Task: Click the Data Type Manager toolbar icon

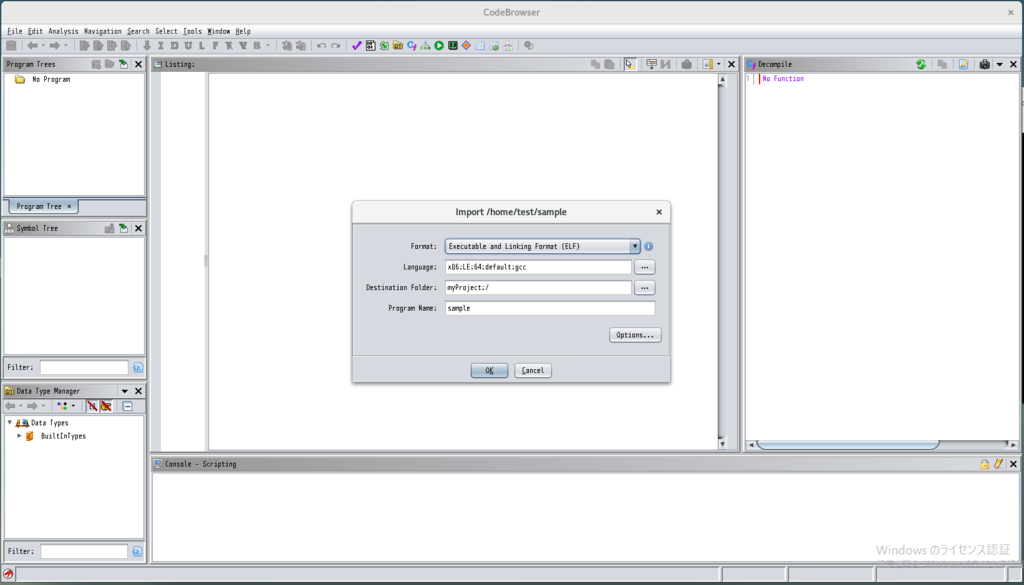Action: 398,46
